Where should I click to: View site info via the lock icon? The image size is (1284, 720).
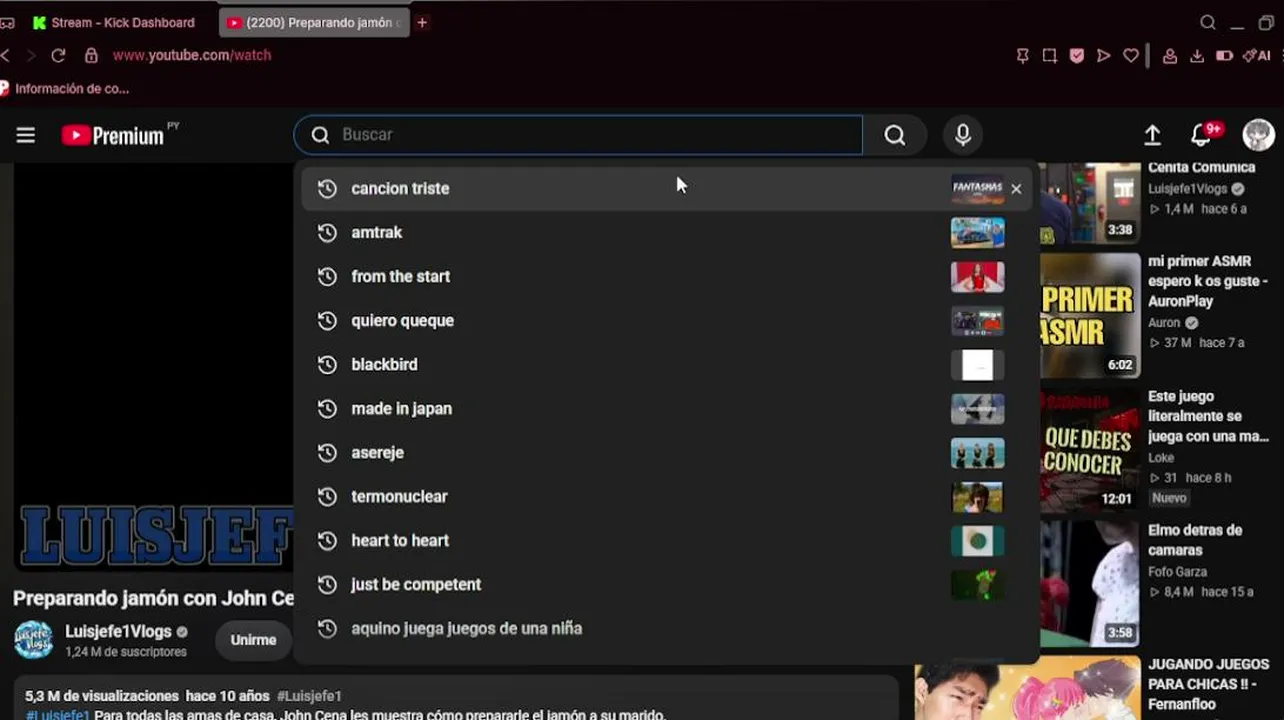pos(91,56)
